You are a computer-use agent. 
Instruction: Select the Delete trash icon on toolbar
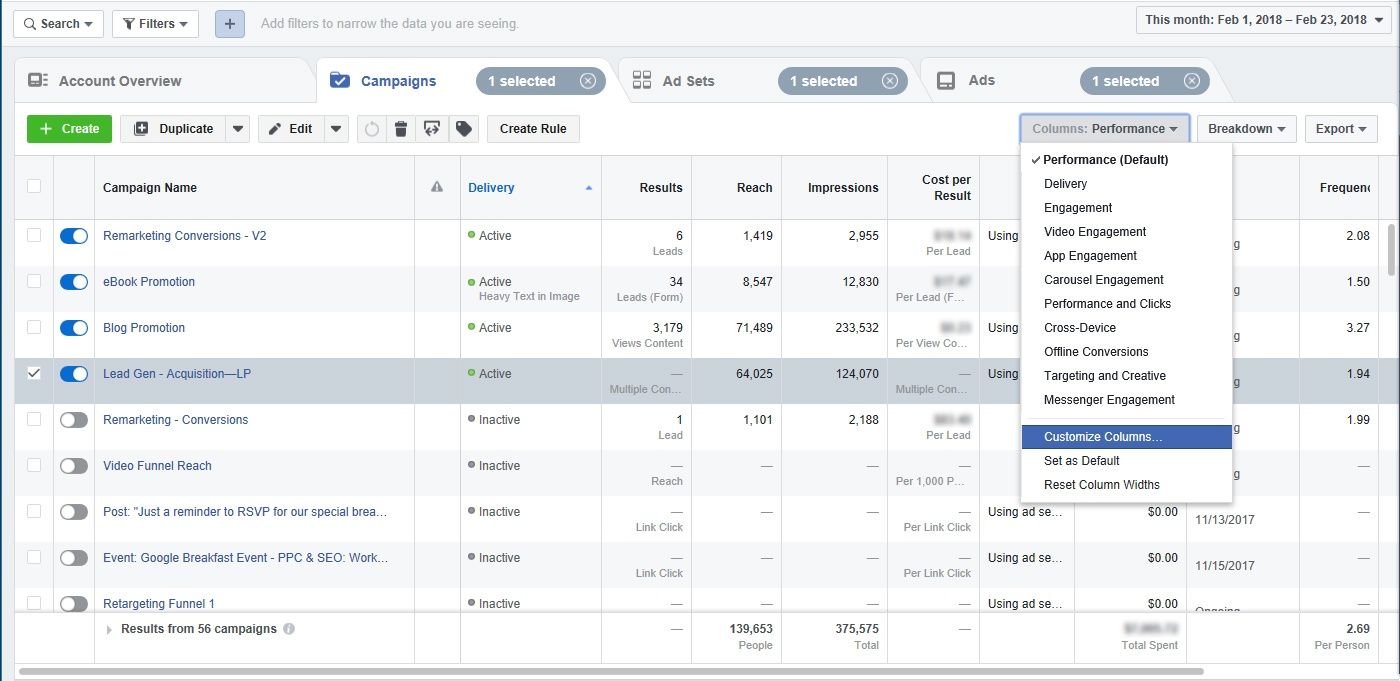coord(401,128)
